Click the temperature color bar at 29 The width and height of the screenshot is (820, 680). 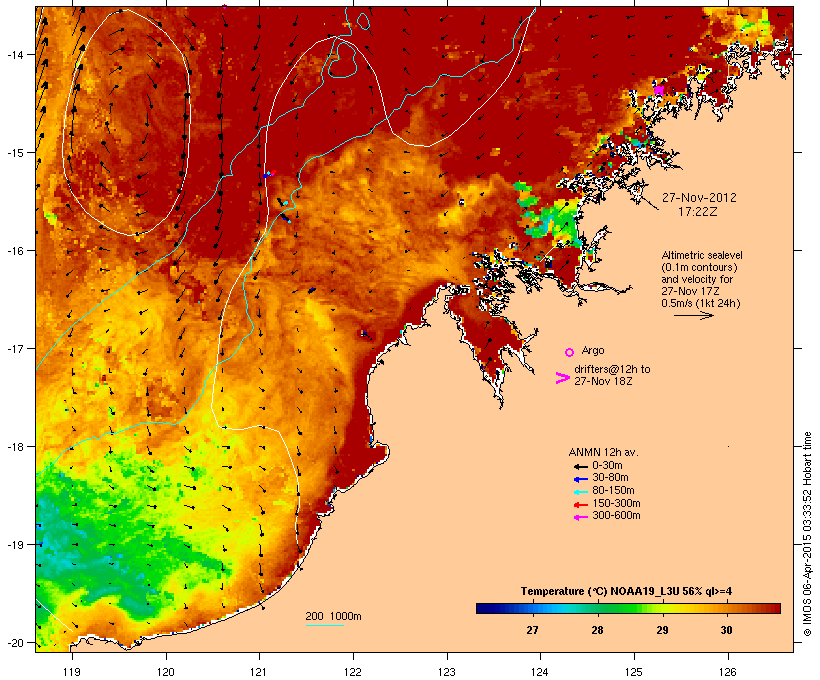pos(662,608)
